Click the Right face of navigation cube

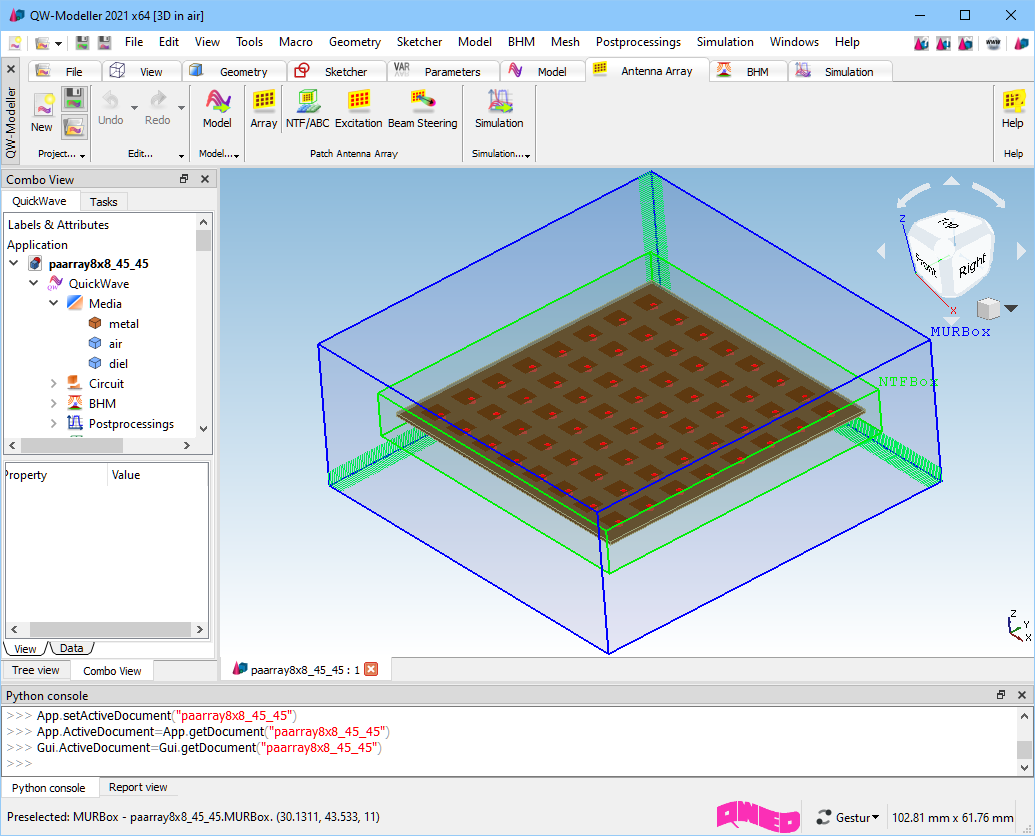pyautogui.click(x=971, y=268)
